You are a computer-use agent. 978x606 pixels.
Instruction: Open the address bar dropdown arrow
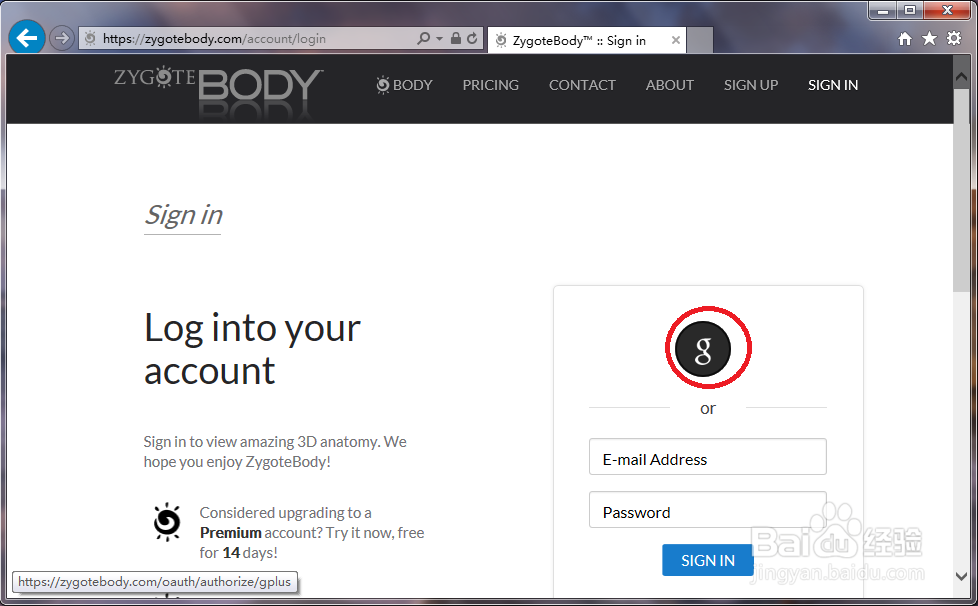pos(439,39)
